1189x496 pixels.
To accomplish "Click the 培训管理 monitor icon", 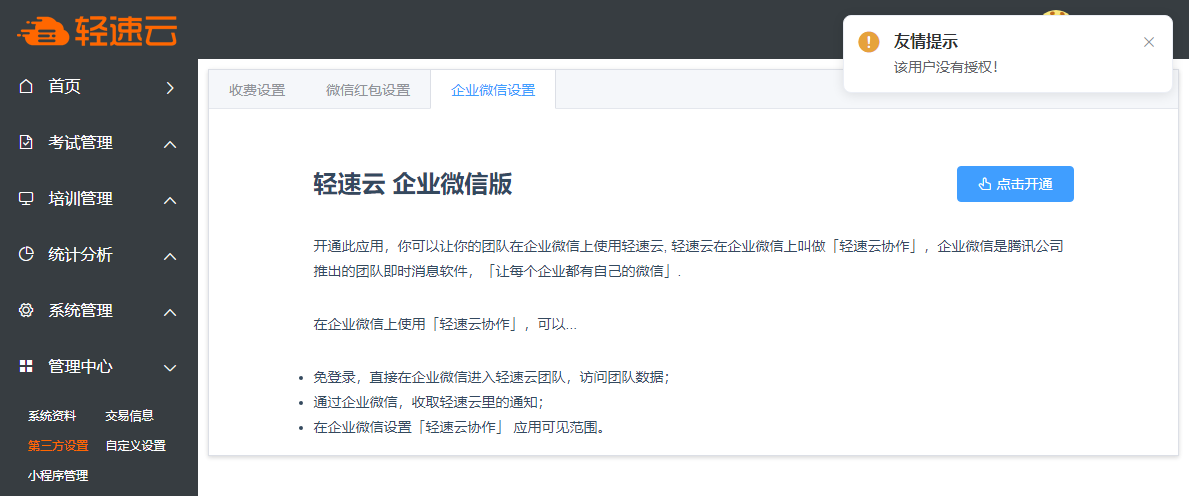I will coord(26,199).
